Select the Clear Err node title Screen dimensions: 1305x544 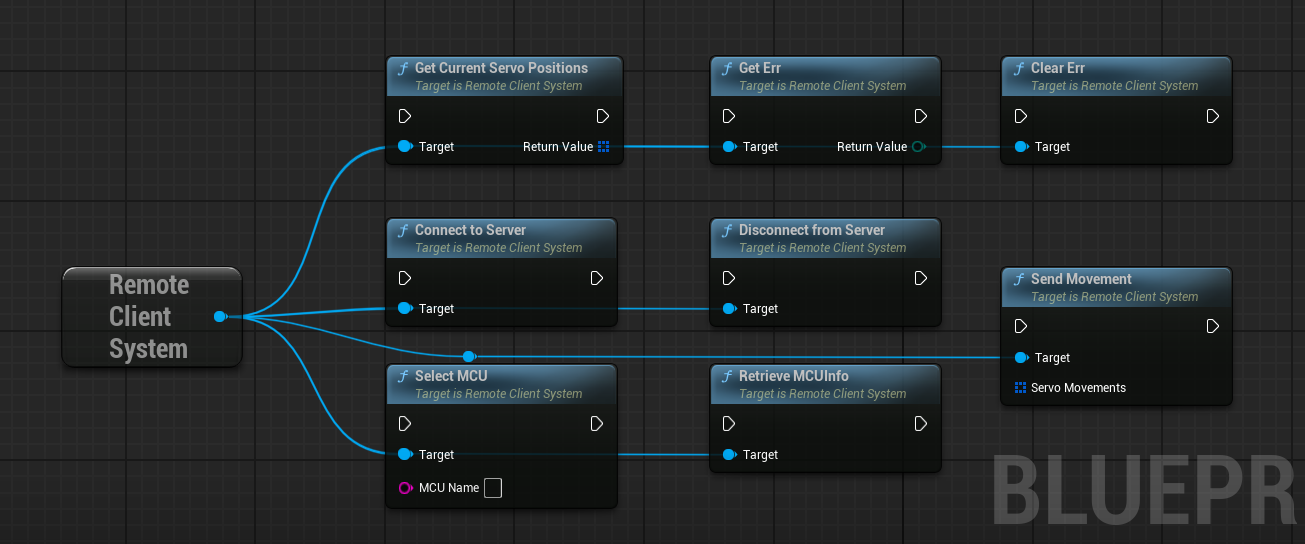pyautogui.click(x=1058, y=68)
